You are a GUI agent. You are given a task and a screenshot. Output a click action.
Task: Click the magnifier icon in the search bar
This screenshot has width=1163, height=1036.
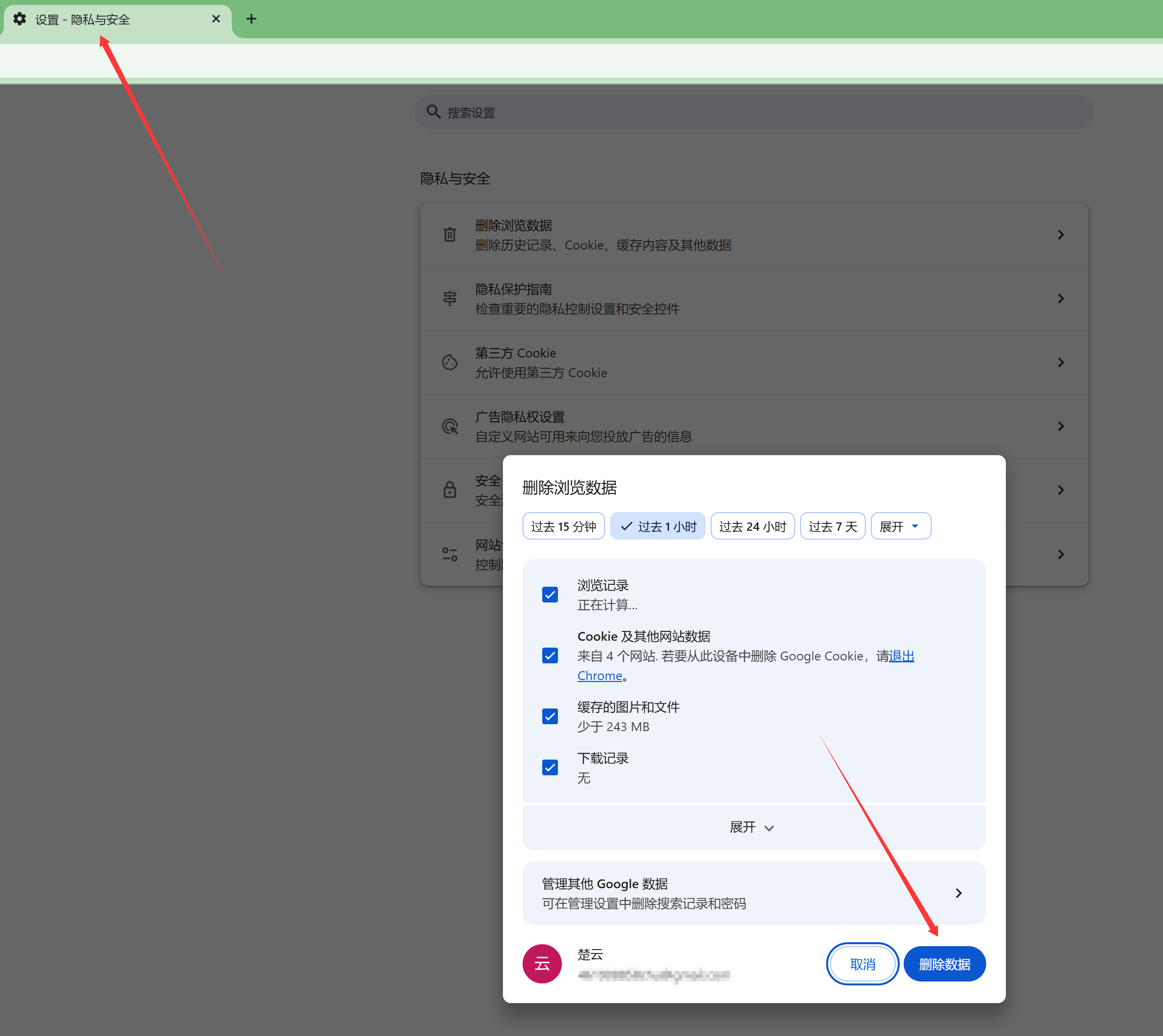pos(433,112)
